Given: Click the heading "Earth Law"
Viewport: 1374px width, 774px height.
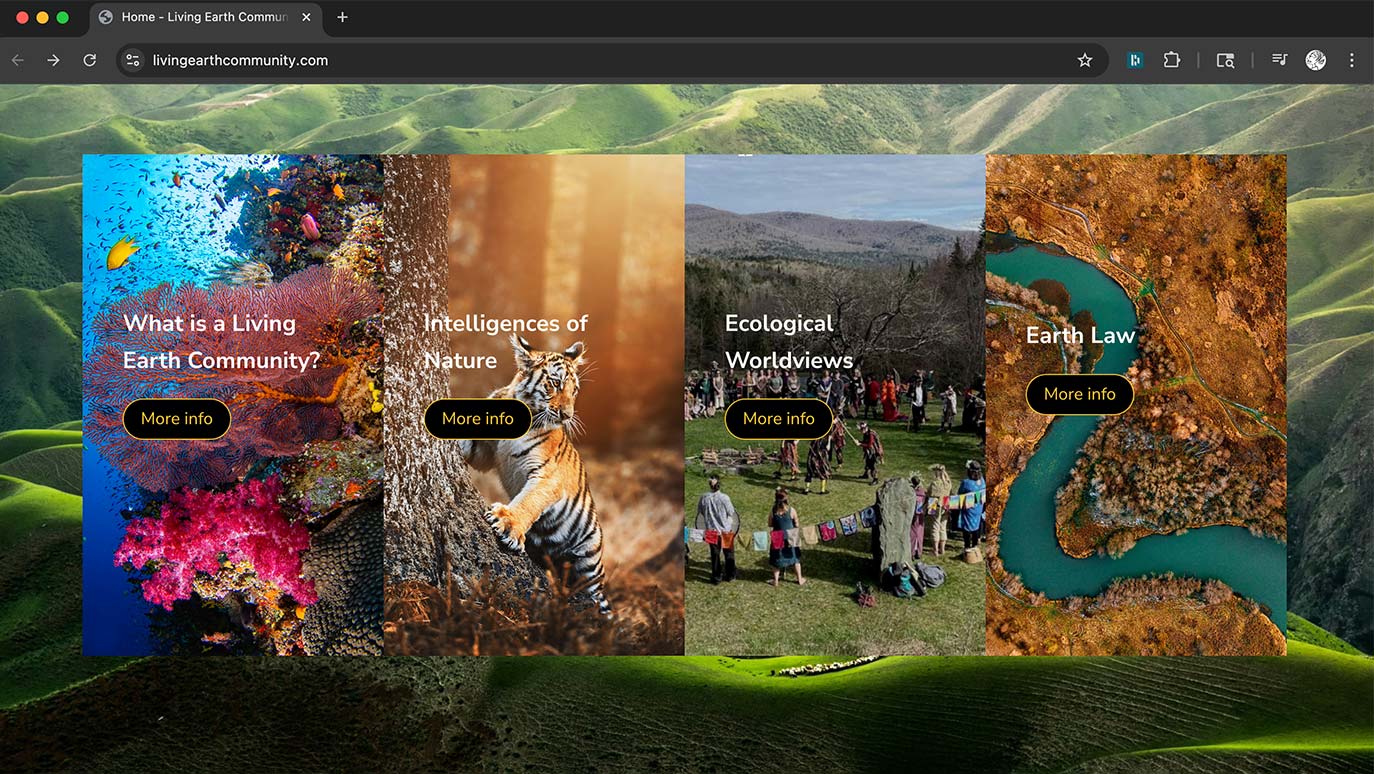Looking at the screenshot, I should (x=1080, y=335).
